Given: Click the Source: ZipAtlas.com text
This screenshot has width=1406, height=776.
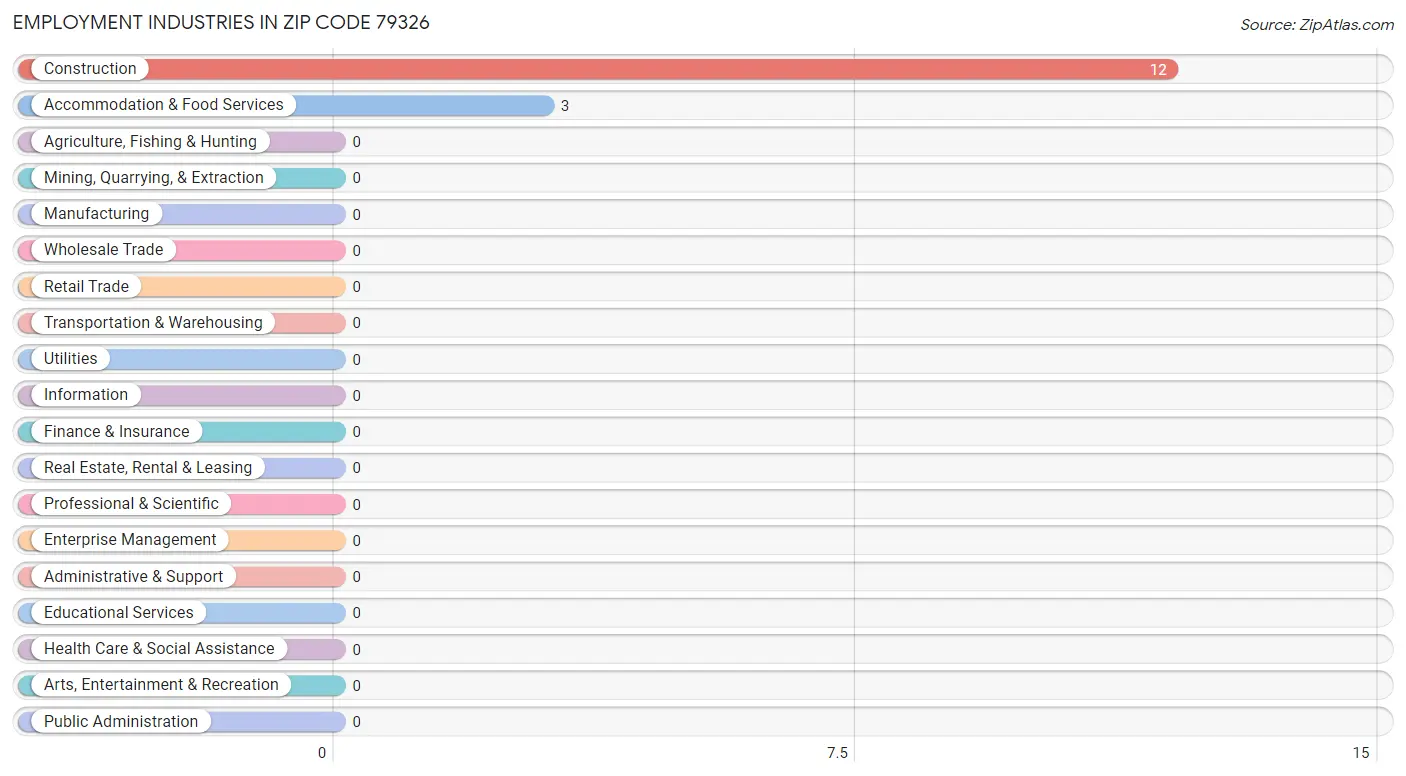Looking at the screenshot, I should click(x=1317, y=25).
